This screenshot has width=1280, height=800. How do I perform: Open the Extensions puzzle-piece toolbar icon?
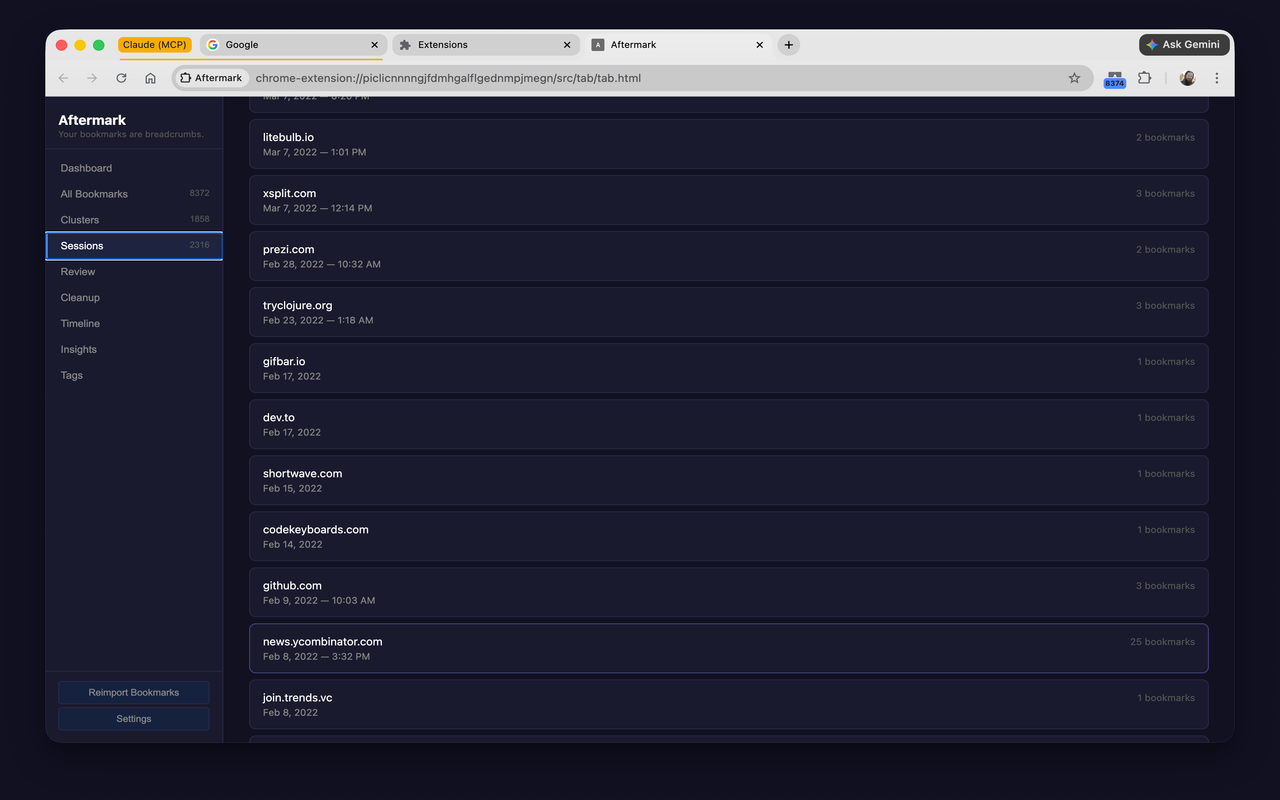(x=1145, y=78)
